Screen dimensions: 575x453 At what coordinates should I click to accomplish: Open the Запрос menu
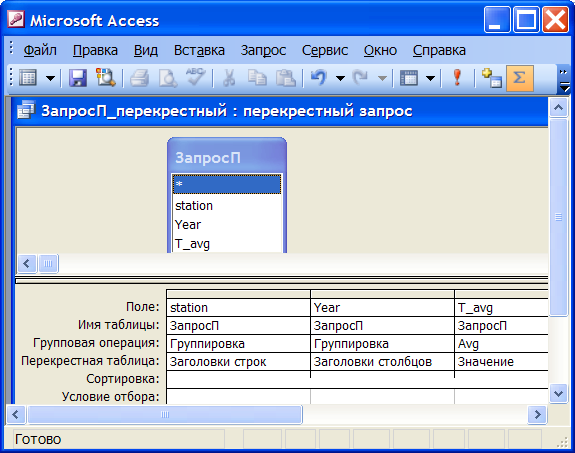(263, 50)
